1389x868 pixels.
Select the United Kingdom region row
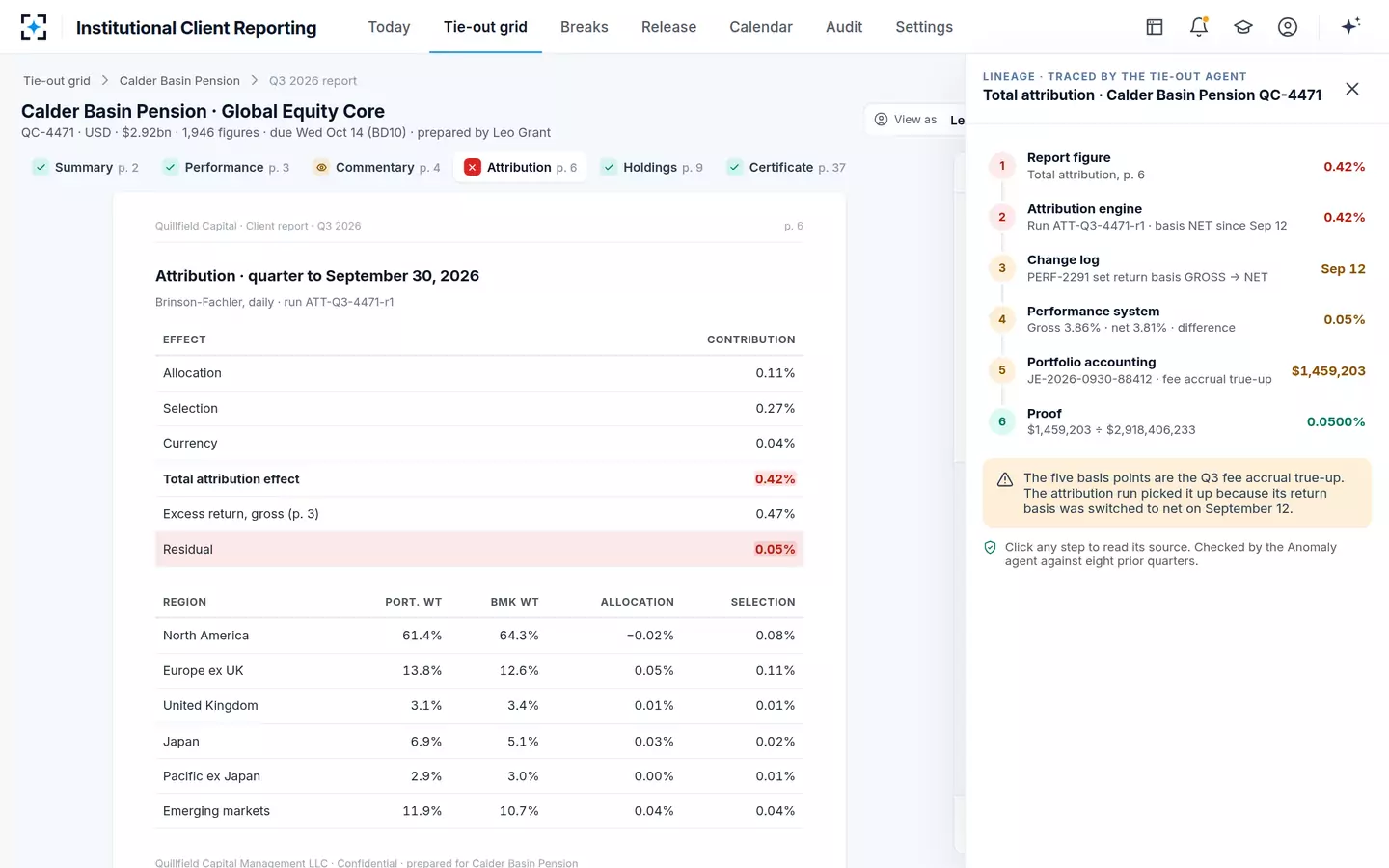point(479,706)
